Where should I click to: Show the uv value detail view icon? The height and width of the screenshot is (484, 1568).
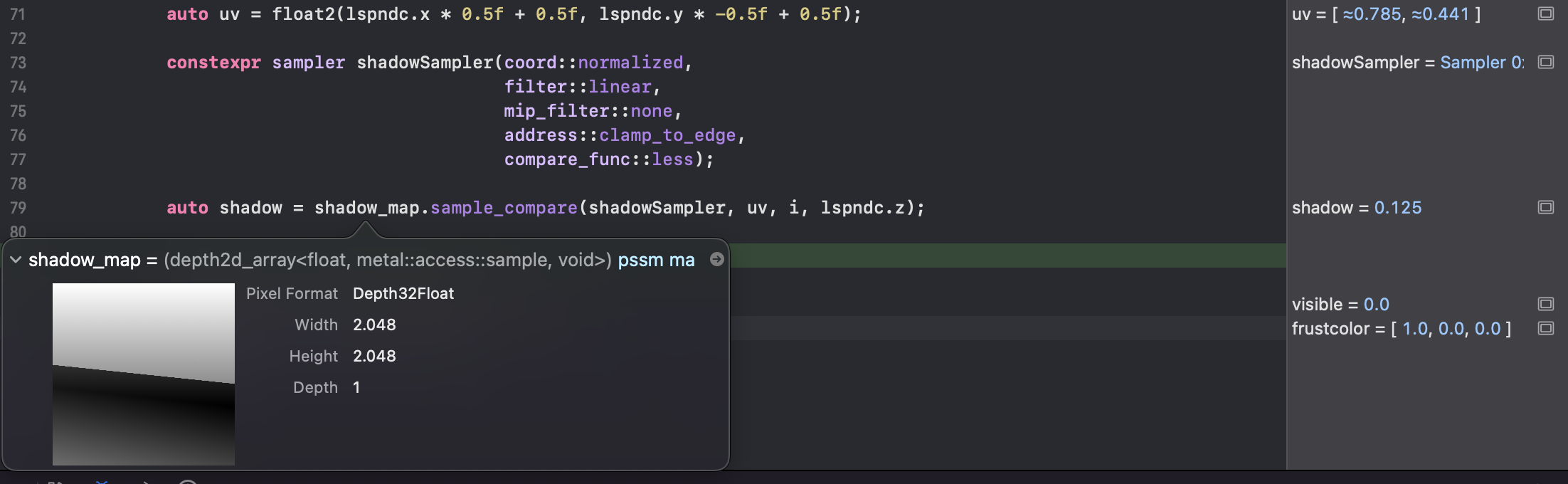click(x=1545, y=14)
